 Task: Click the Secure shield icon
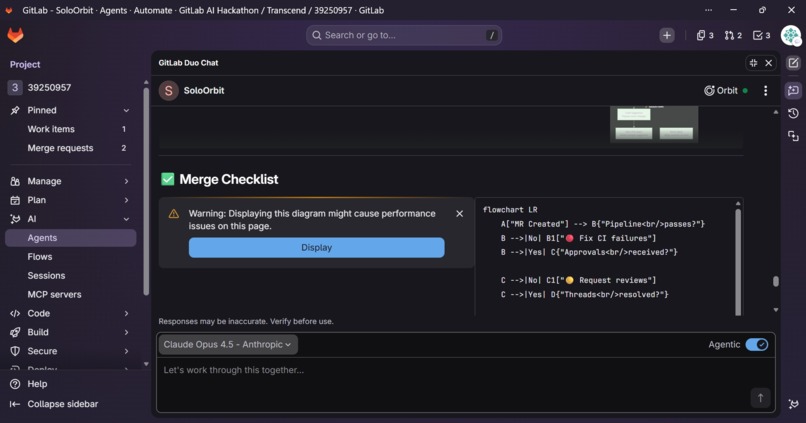(15, 351)
